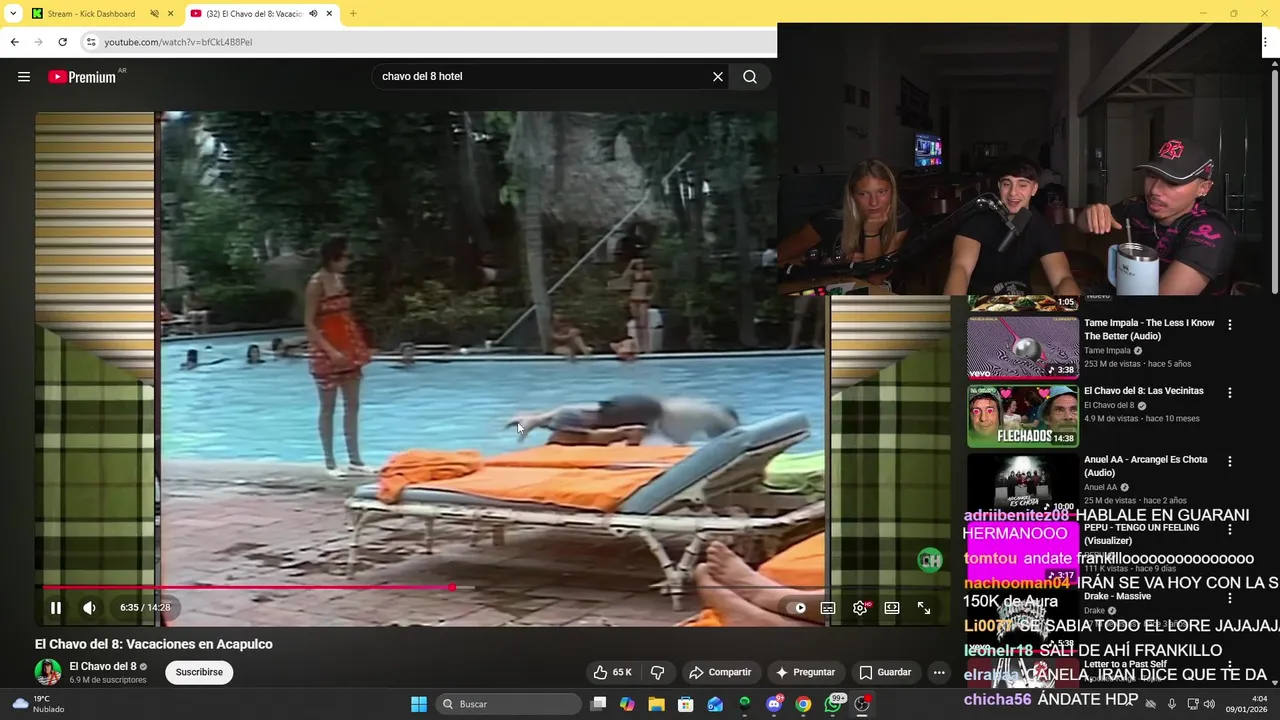Open the Windows Start menu

pos(419,704)
